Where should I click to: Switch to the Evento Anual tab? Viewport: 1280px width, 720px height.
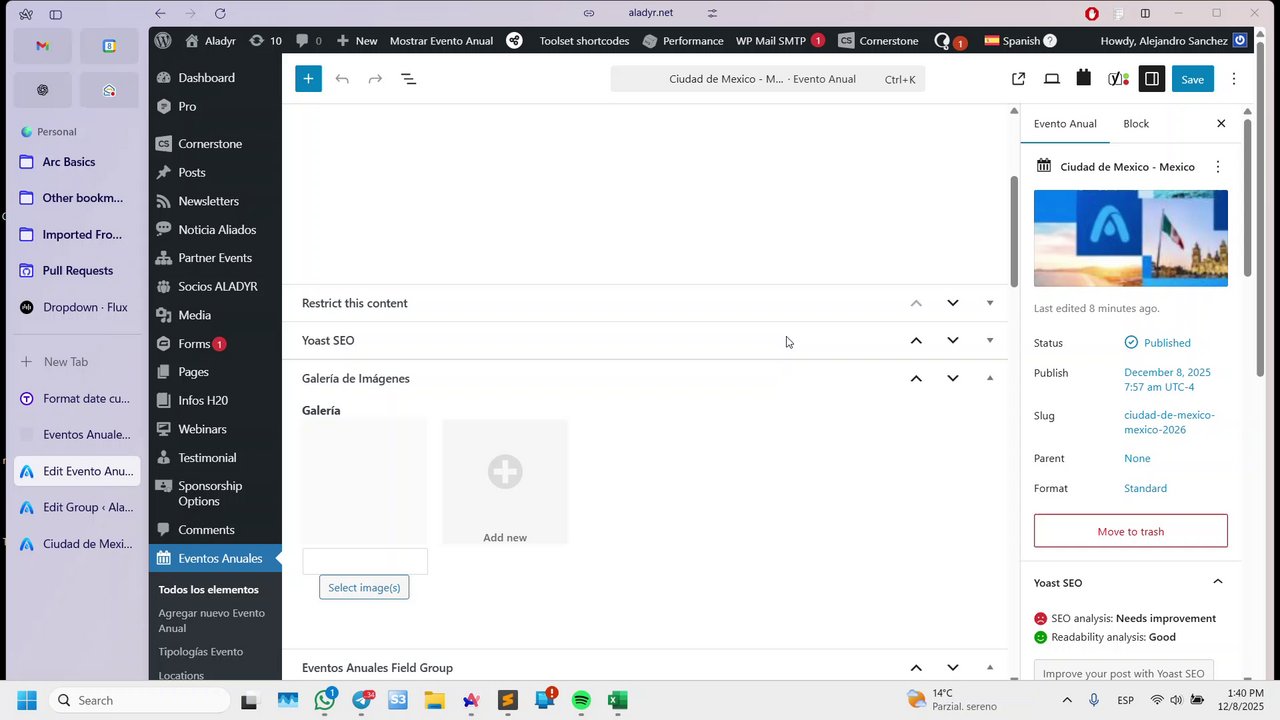(x=1065, y=123)
